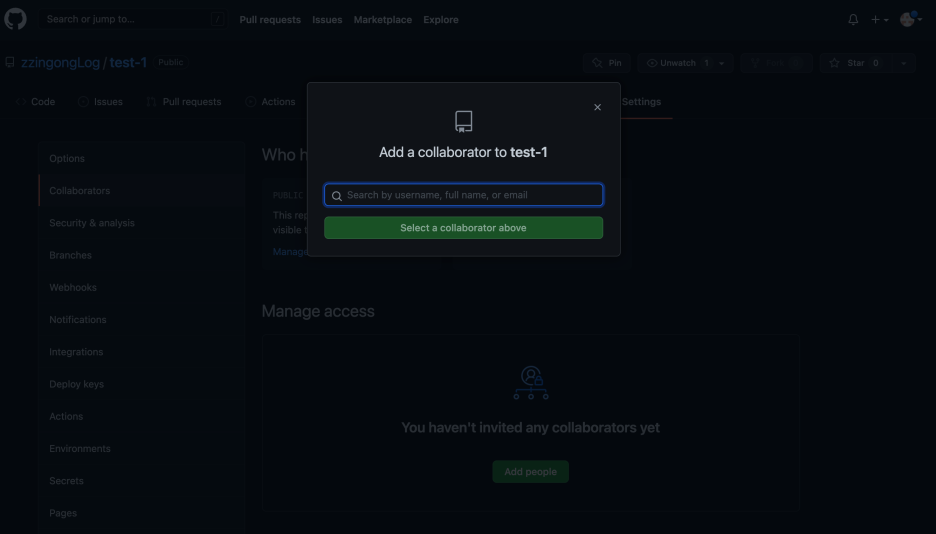
Task: Click the Add people button
Action: (531, 472)
